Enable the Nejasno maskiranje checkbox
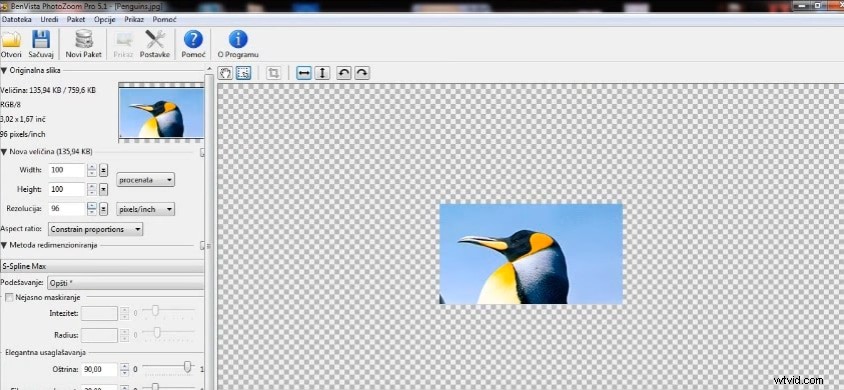Screen dimensions: 844x390 click(9, 297)
